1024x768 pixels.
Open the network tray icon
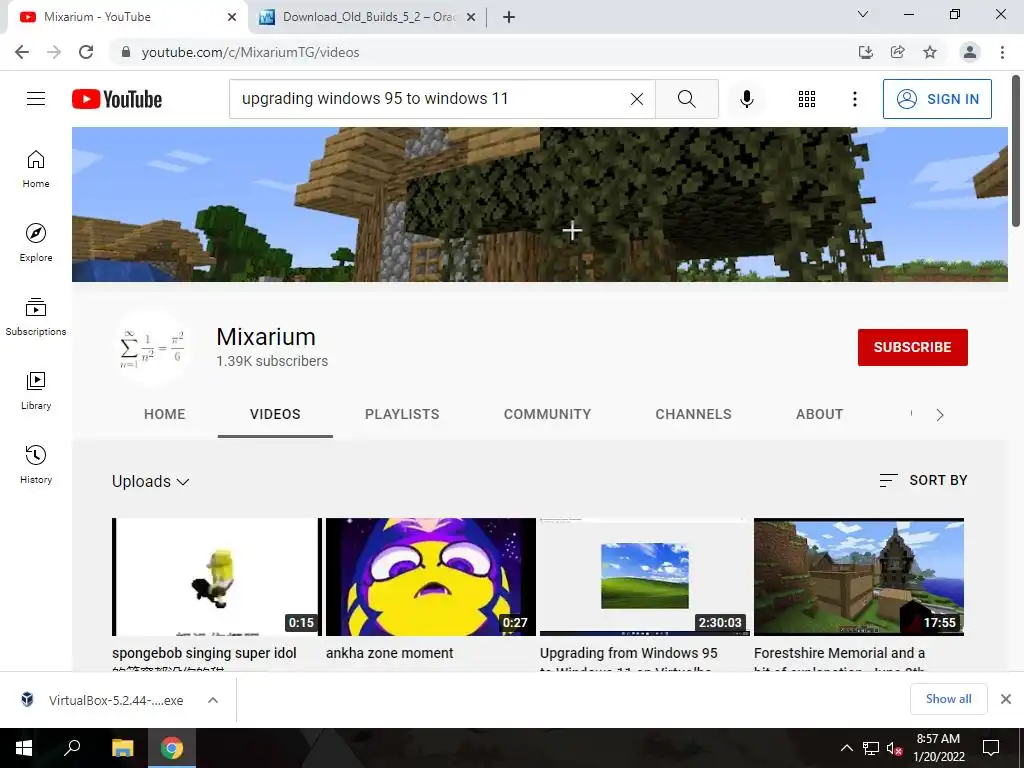[x=871, y=748]
